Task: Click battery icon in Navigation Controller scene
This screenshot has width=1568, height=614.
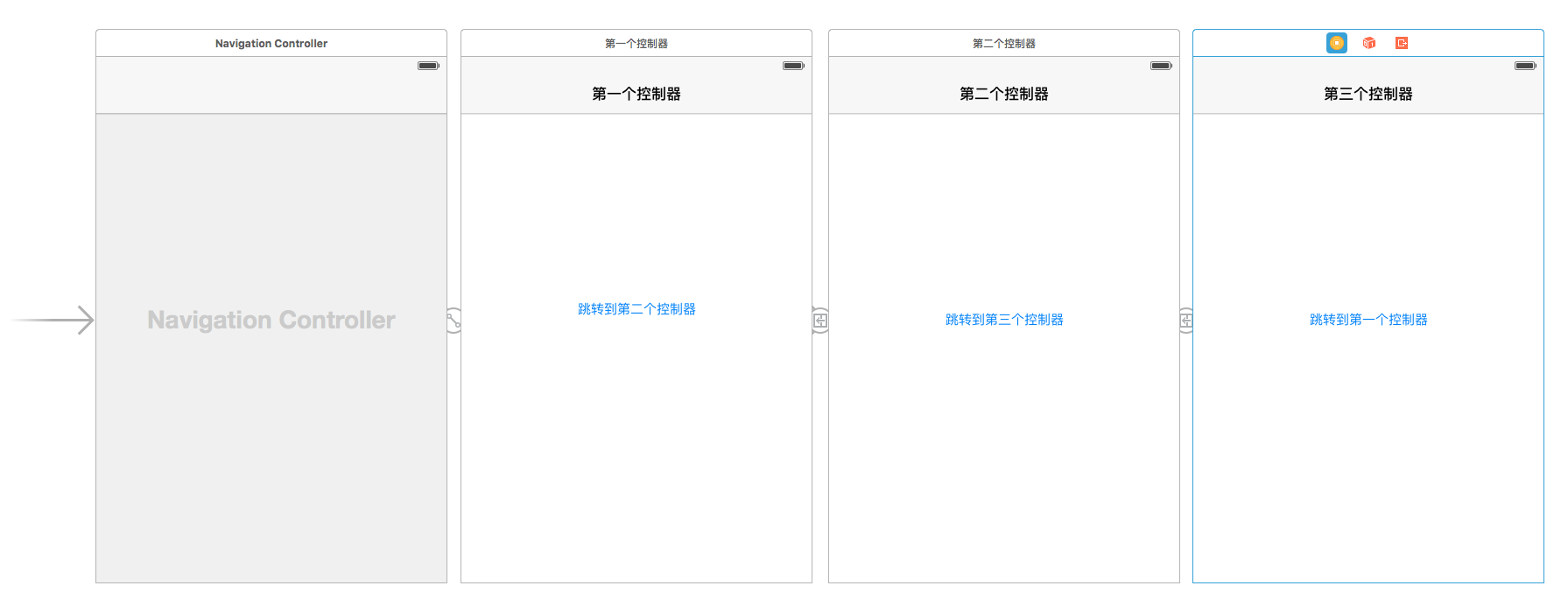Action: (428, 66)
